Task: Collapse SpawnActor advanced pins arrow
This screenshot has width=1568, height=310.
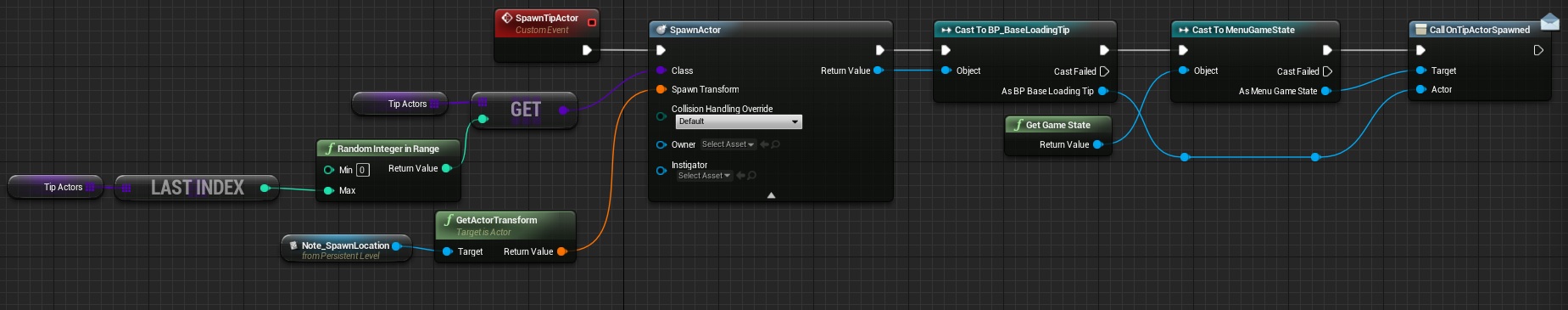Action: click(771, 195)
